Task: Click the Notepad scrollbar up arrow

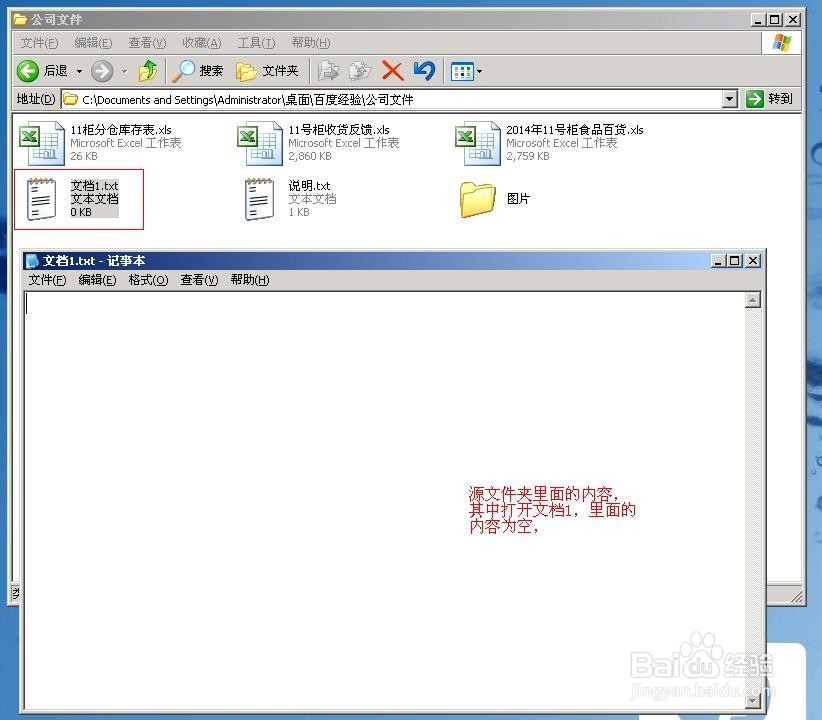Action: point(753,300)
